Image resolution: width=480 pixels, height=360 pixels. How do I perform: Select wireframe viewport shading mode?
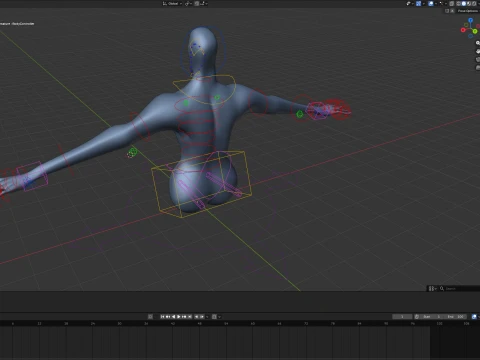coord(458,4)
